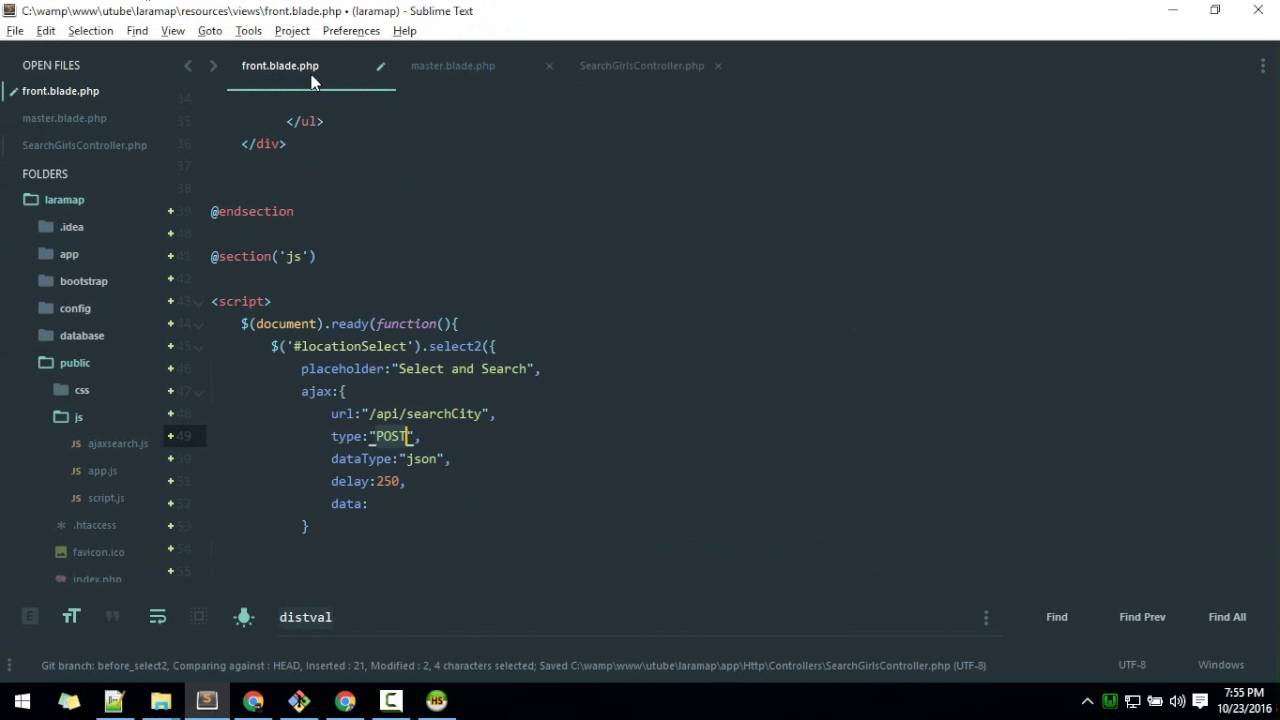Click the Find All button
Viewport: 1280px width, 720px height.
1227,617
